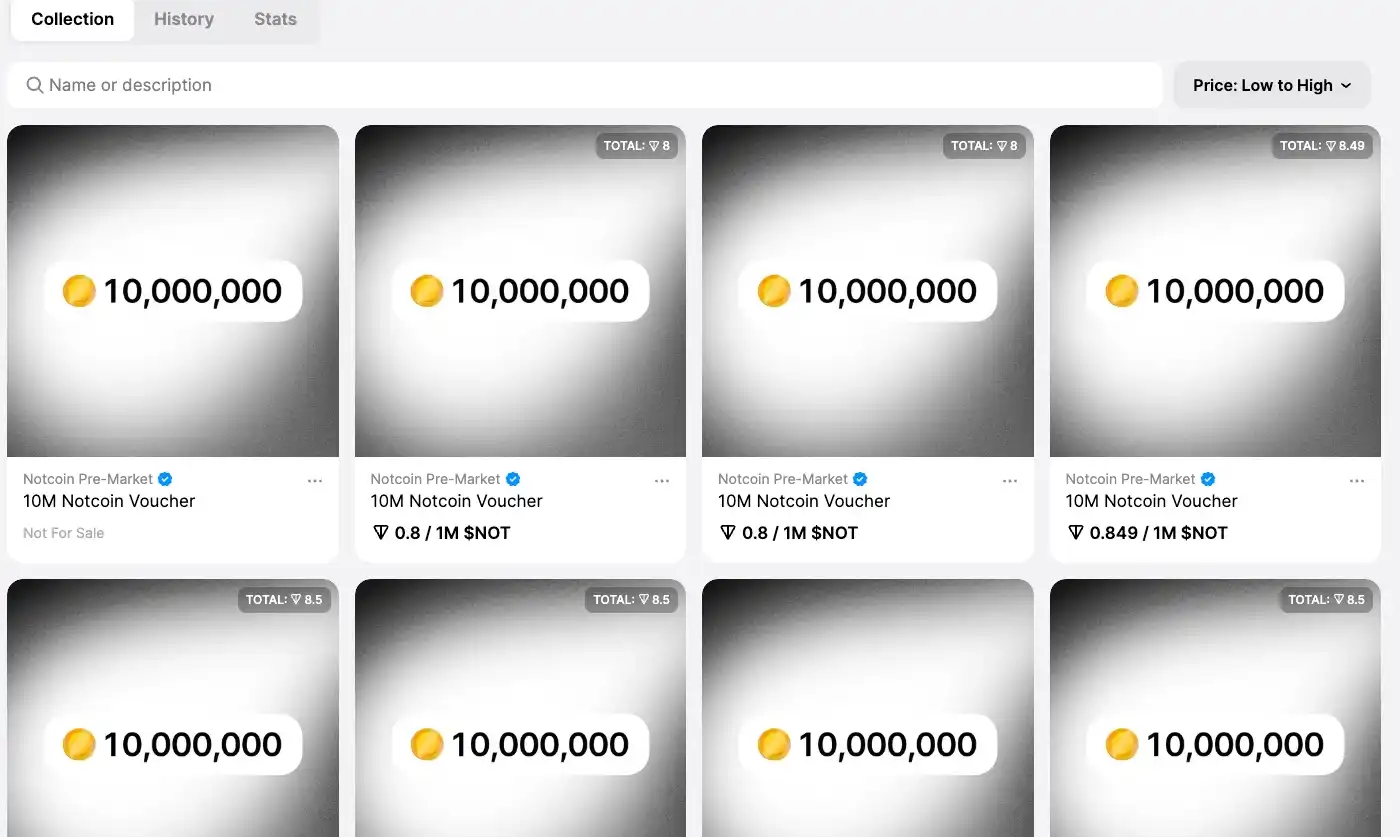Select the Collection tab
The image size is (1400, 837).
tap(73, 19)
